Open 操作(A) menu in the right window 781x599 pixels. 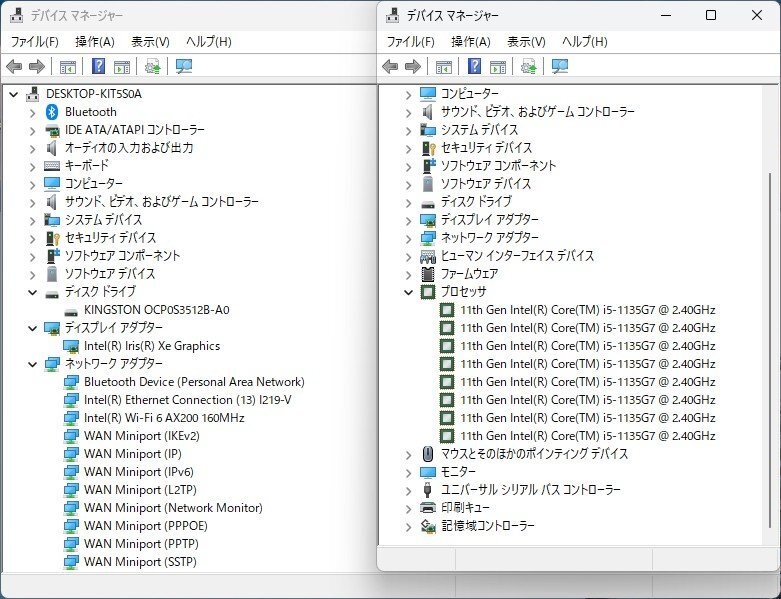click(x=470, y=42)
